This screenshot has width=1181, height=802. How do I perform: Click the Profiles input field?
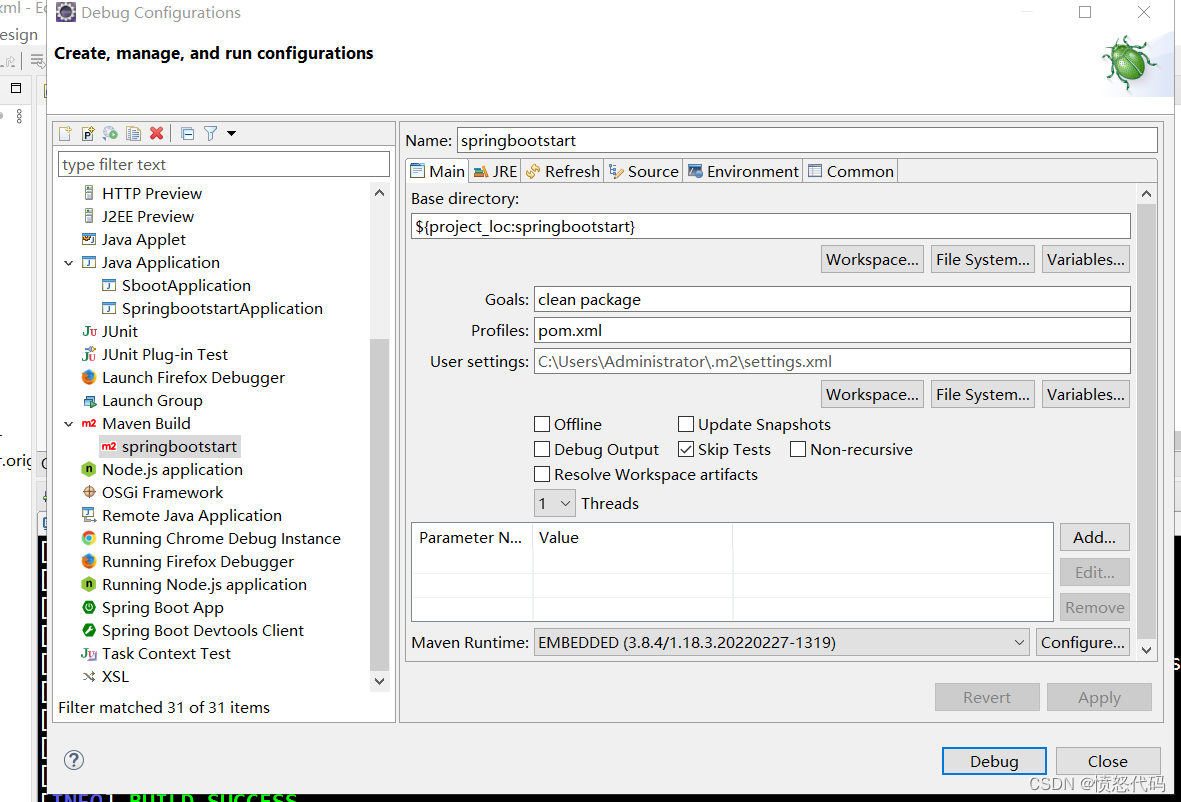pos(832,331)
